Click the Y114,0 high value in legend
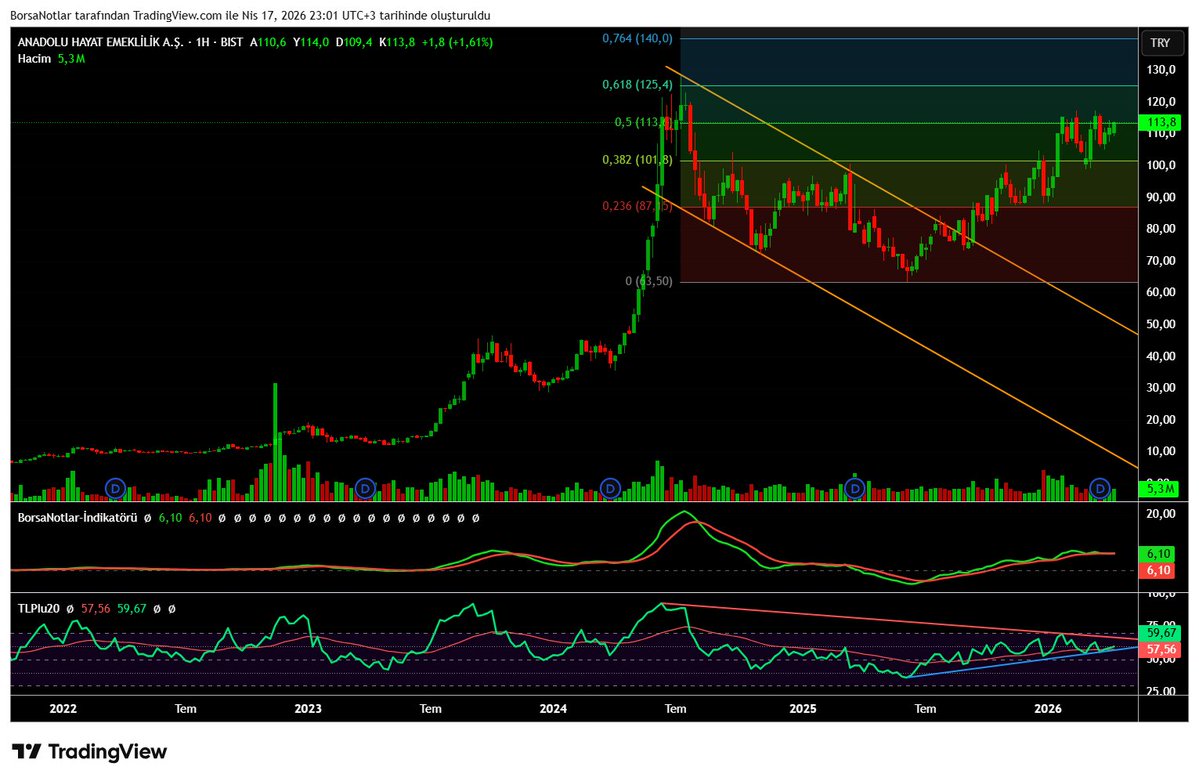1199x781 pixels. pyautogui.click(x=310, y=42)
